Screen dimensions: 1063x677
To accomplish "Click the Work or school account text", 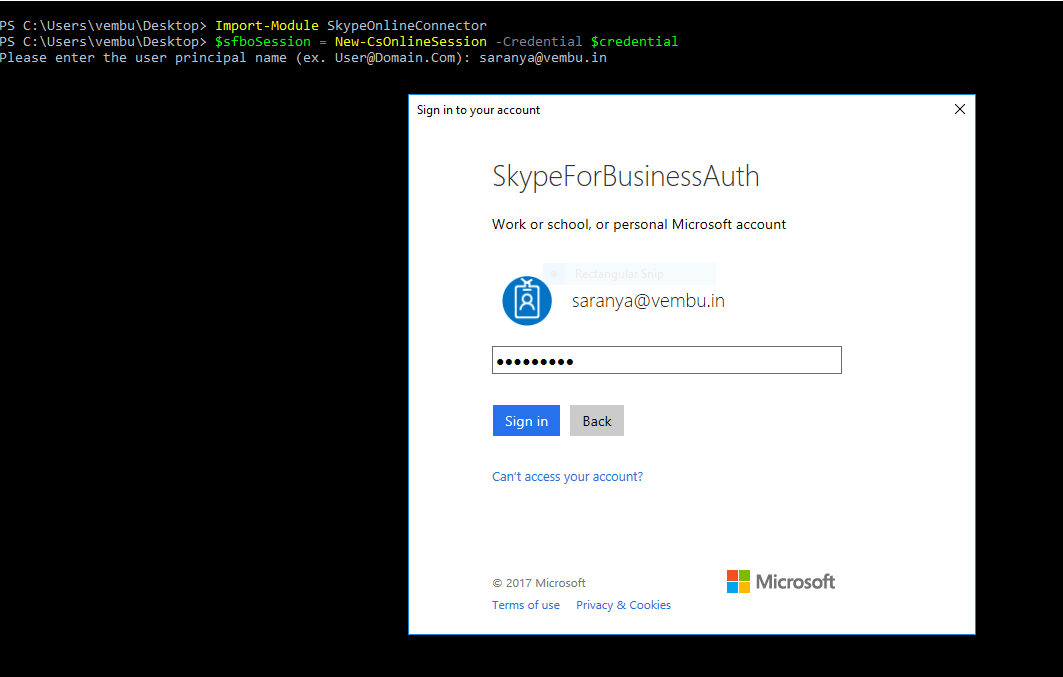I will 639,224.
